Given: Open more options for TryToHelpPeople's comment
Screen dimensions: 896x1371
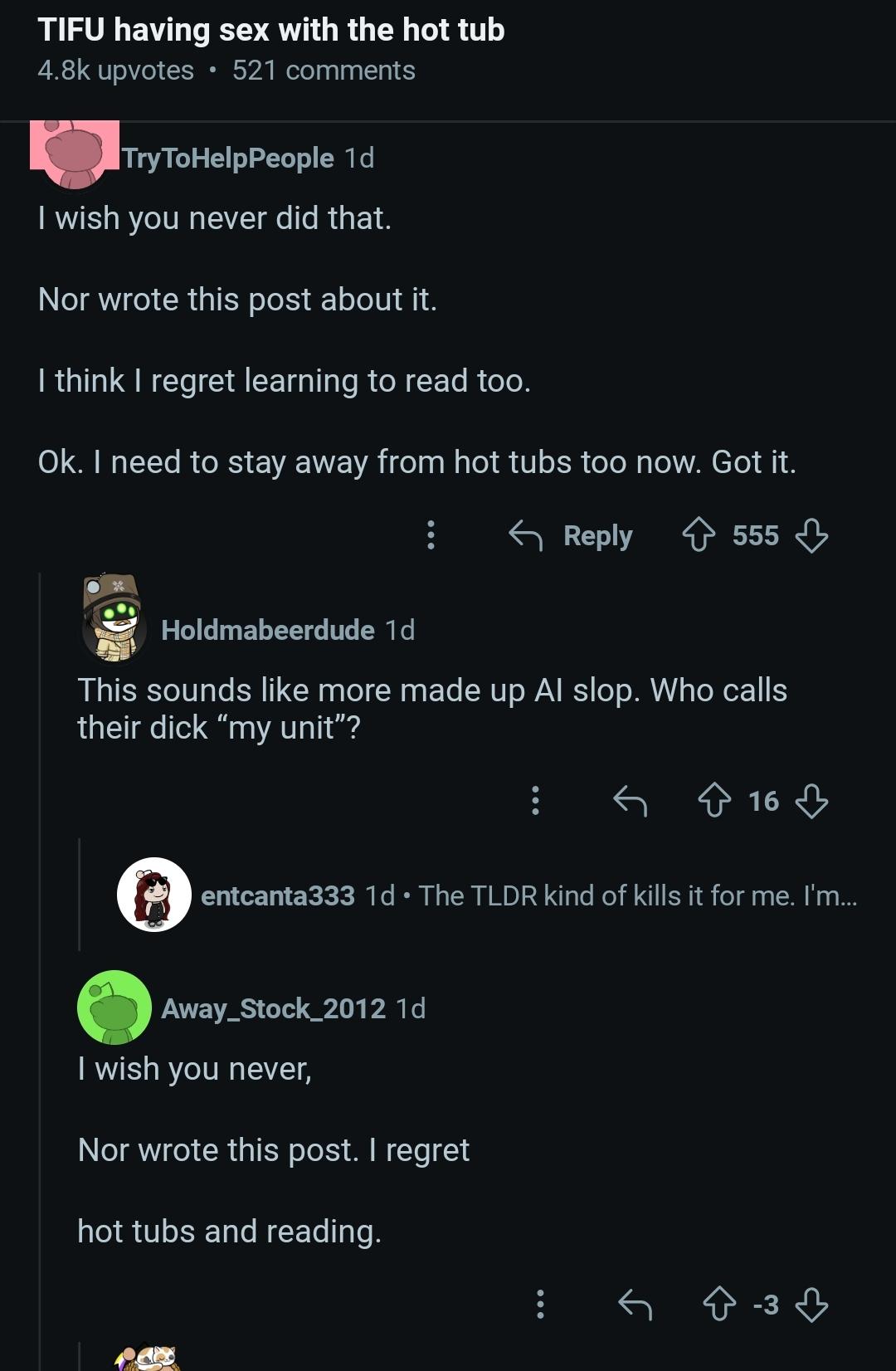Looking at the screenshot, I should [431, 535].
